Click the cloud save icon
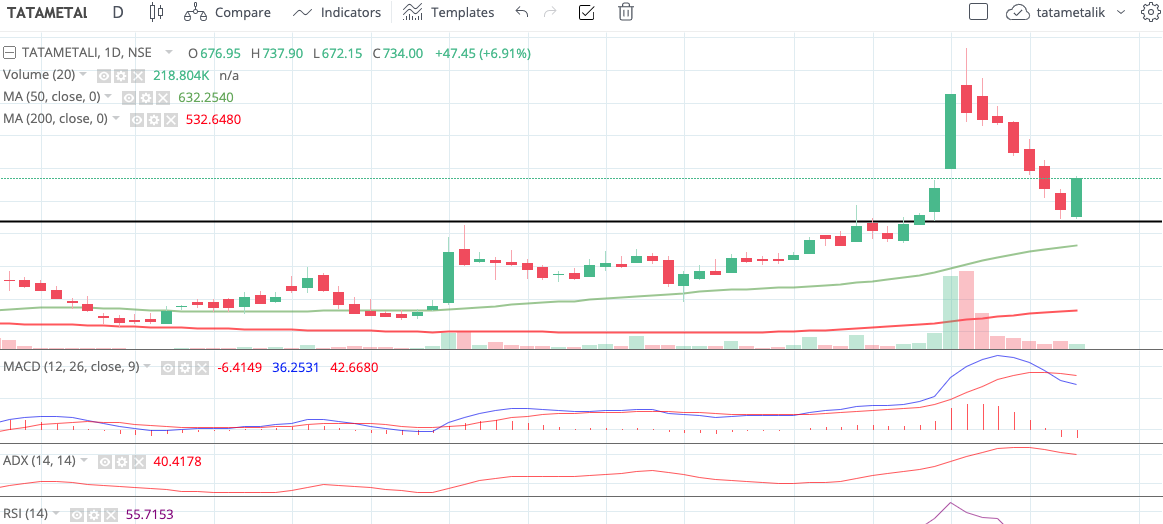 tap(1018, 13)
